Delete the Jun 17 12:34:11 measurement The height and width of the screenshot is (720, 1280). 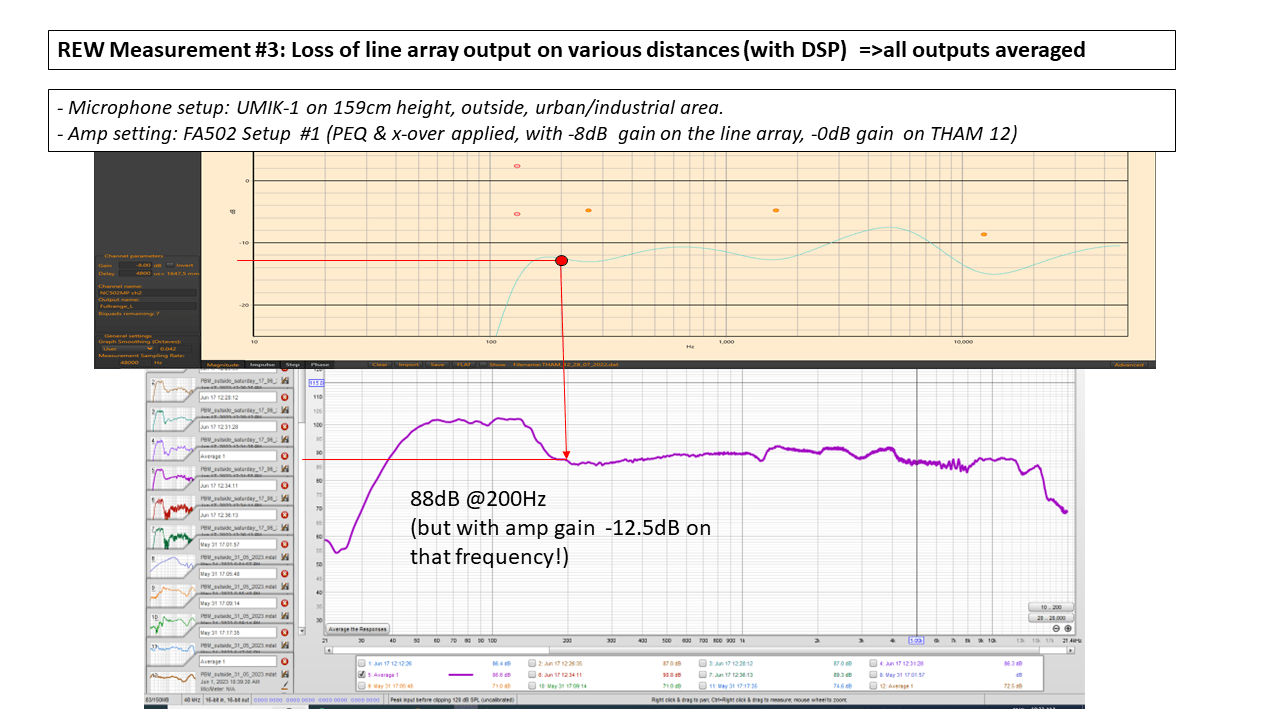pos(284,485)
